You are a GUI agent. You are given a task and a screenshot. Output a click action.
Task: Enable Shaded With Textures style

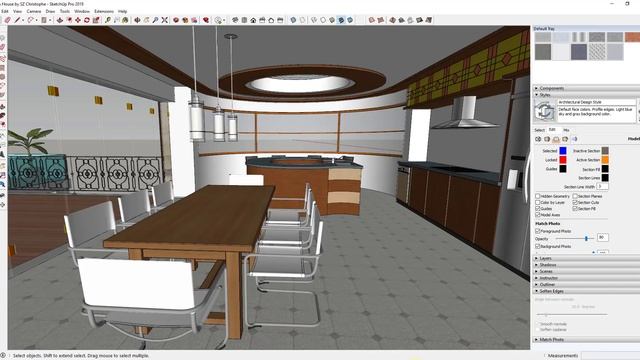tap(341, 20)
